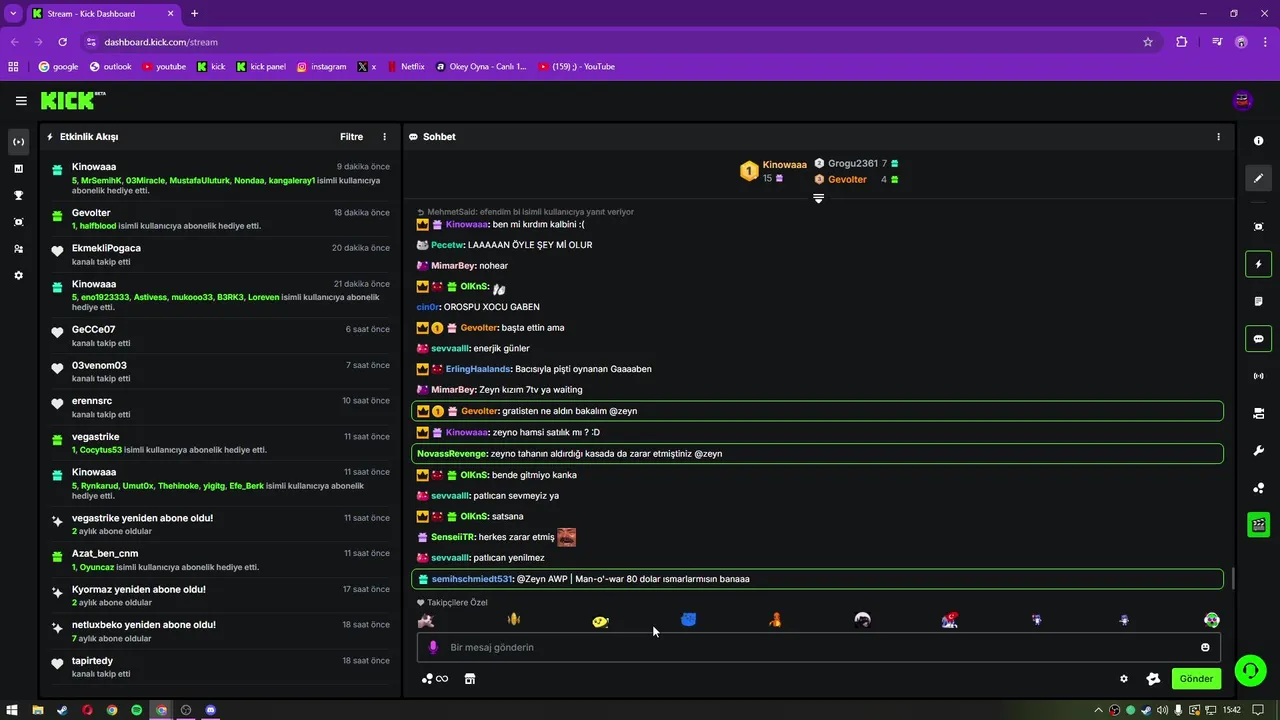Click the emoji smiley in message box
The image size is (1280, 720).
pyautogui.click(x=1205, y=647)
